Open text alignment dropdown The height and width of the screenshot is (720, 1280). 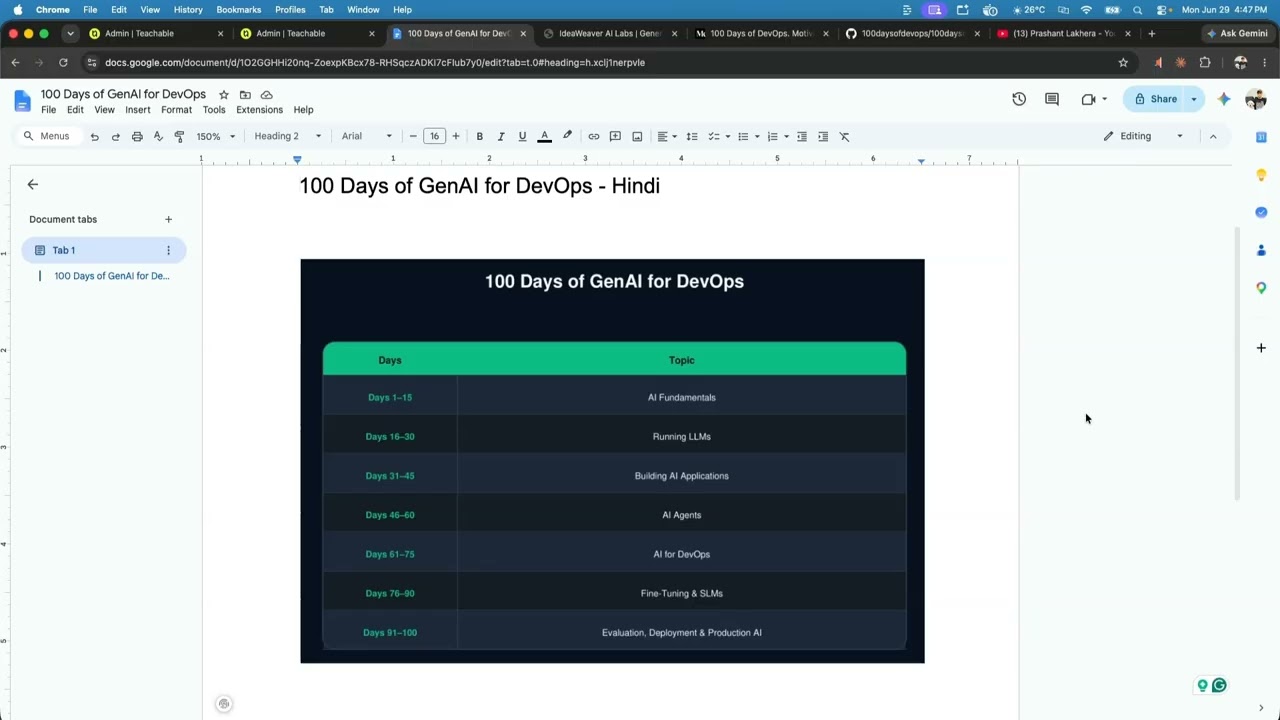pyautogui.click(x=667, y=136)
